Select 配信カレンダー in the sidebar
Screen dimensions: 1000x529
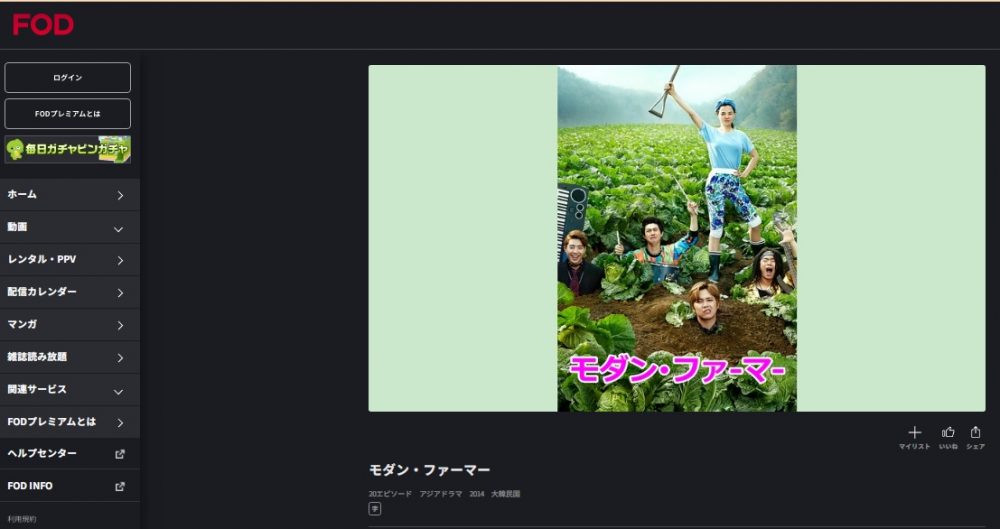pos(70,292)
